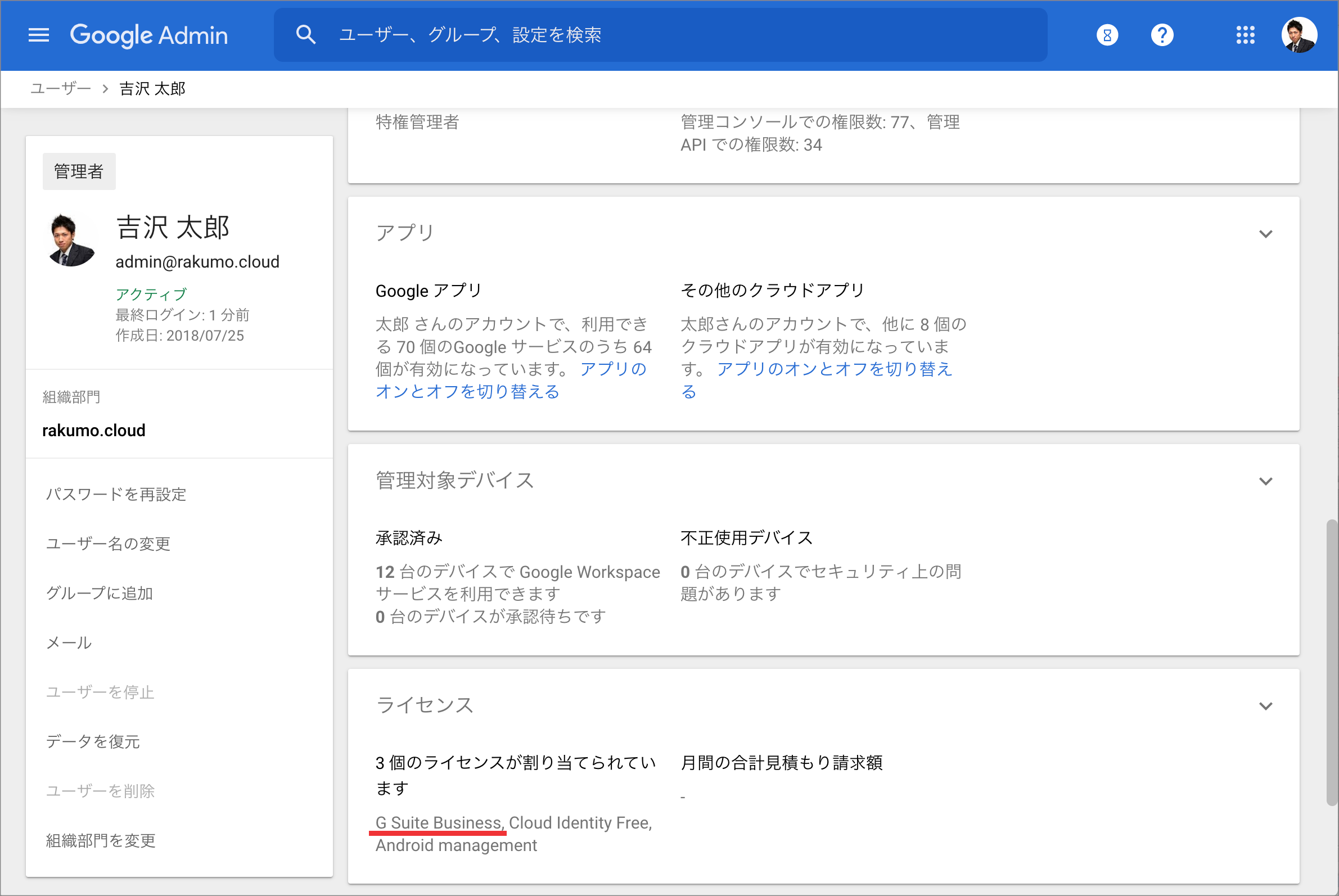Select ユーザー名の変更 action
This screenshot has height=896, width=1339.
tap(108, 544)
